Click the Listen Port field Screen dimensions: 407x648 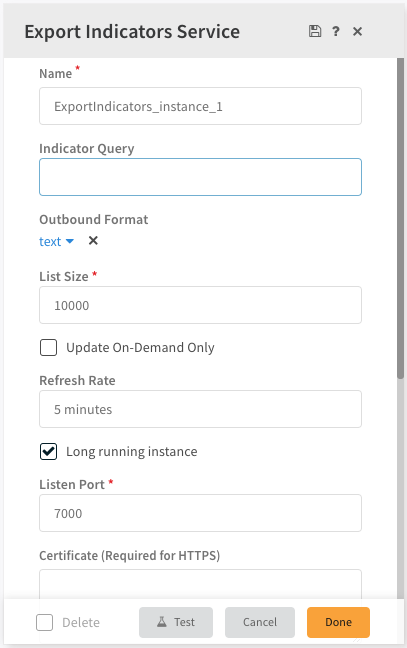pyautogui.click(x=200, y=513)
